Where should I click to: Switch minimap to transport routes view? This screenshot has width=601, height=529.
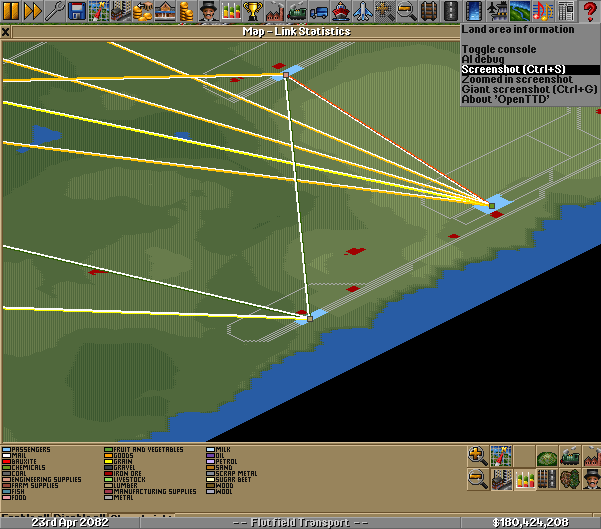(x=547, y=480)
